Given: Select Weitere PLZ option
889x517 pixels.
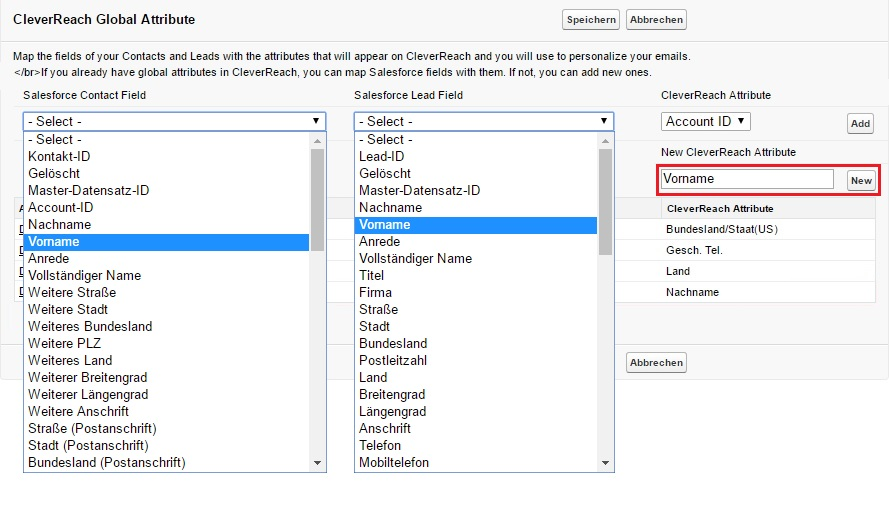Looking at the screenshot, I should point(166,344).
